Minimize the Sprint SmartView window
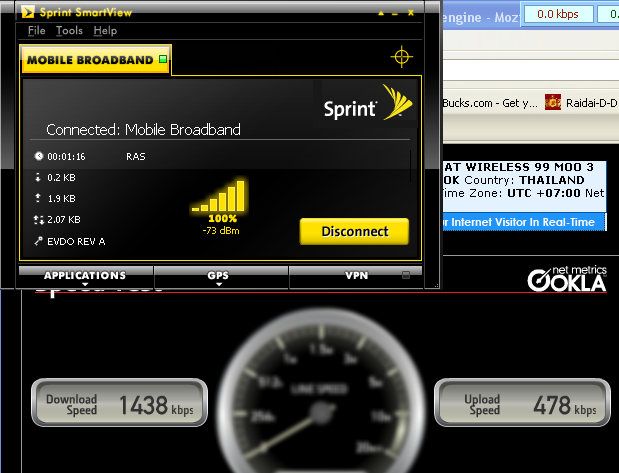Screen dimensions: 619x473 [x=395, y=14]
